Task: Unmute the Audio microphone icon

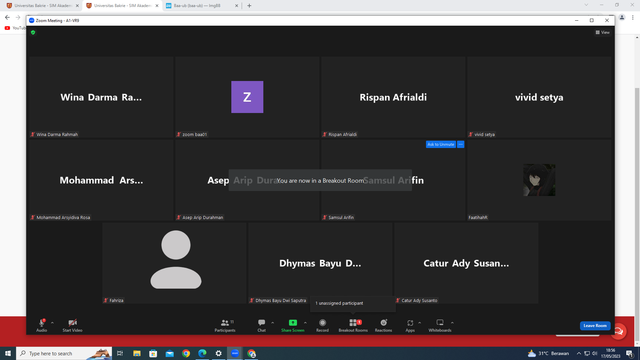Action: click(x=42, y=322)
